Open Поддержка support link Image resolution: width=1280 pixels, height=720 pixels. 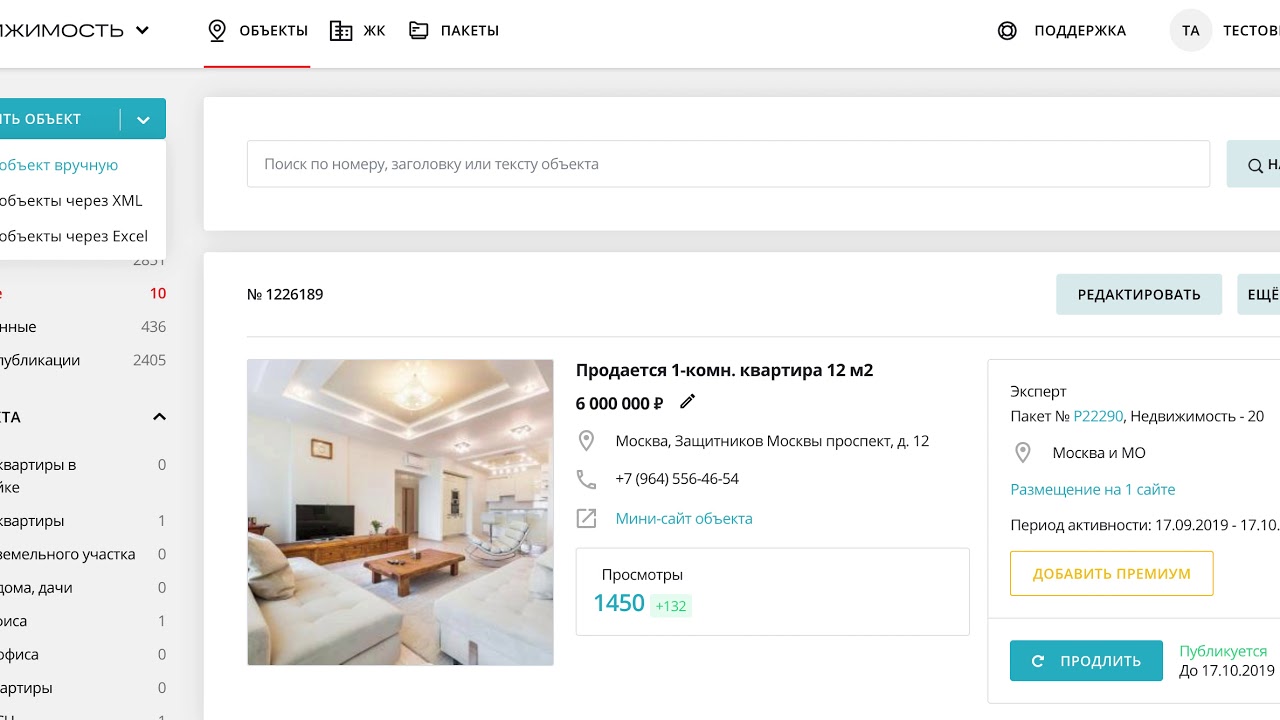point(1080,31)
